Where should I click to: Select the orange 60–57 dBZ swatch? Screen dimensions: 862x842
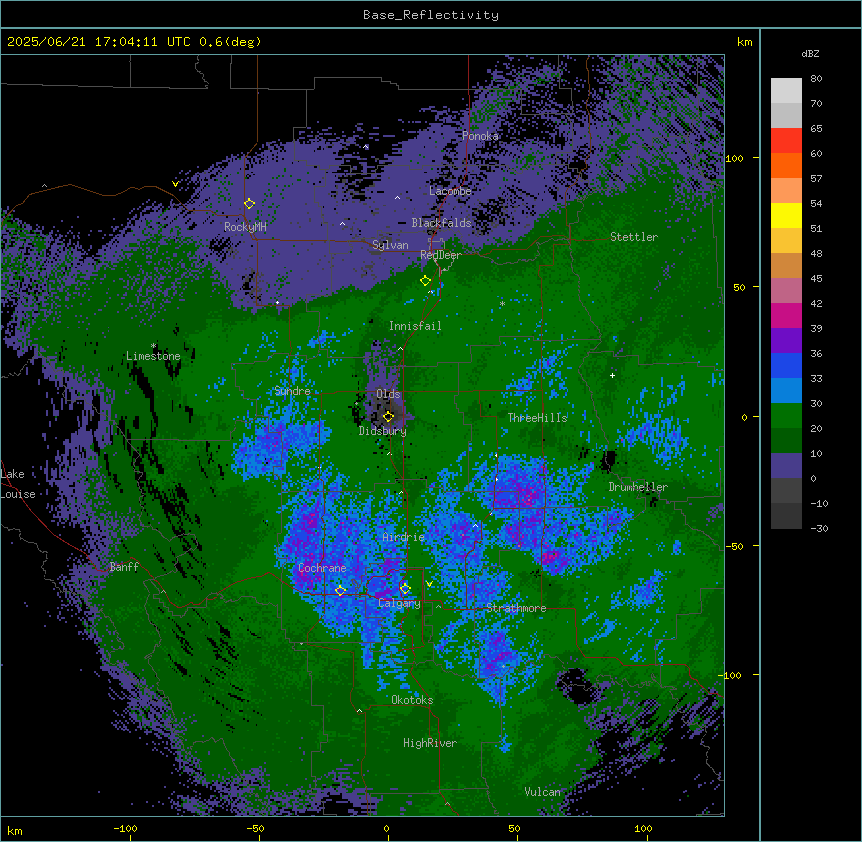786,165
